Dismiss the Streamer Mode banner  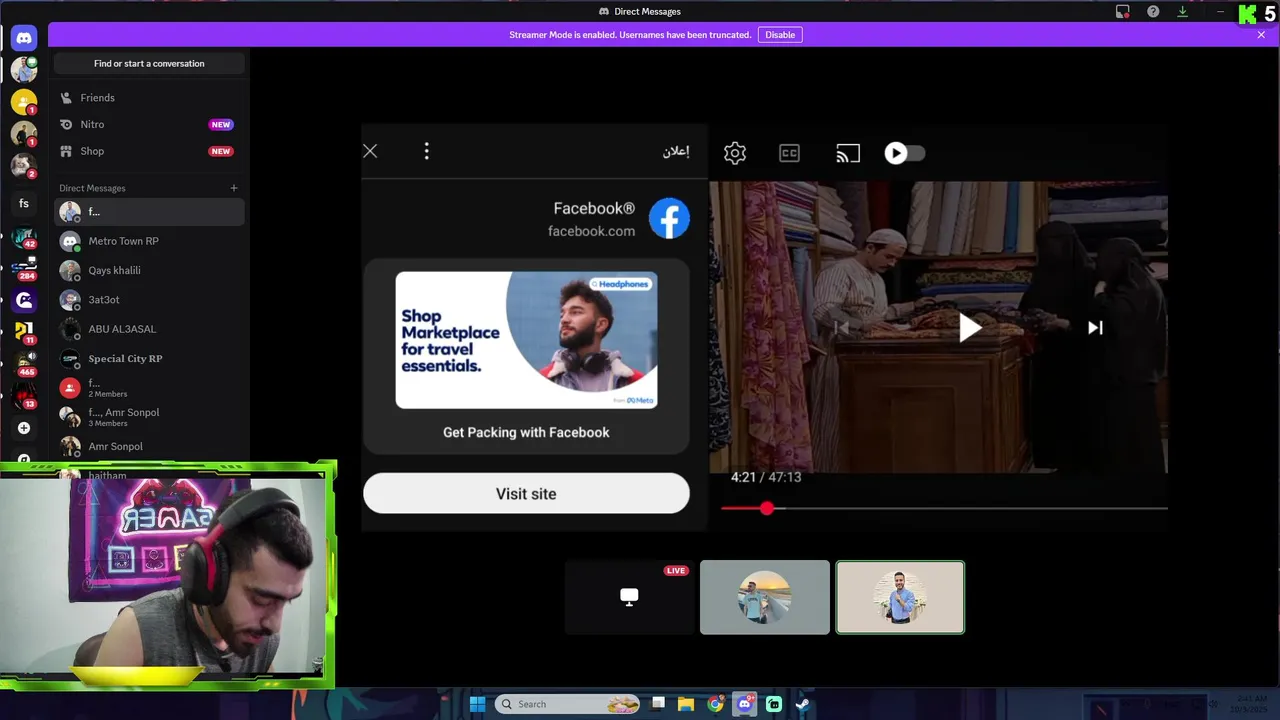point(1261,35)
